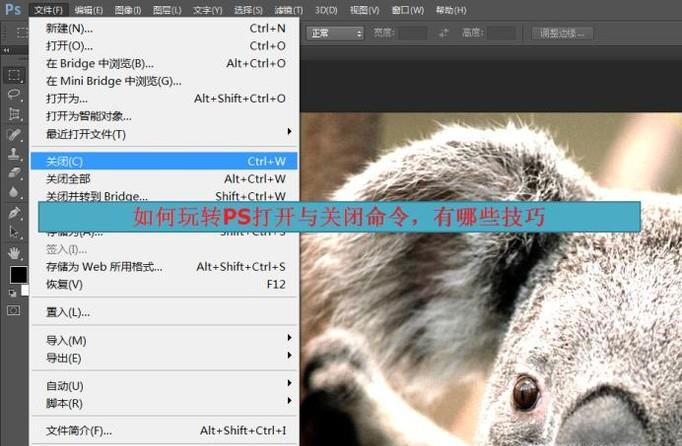The image size is (682, 446).
Task: Open the 正常 style dropdown
Action: [335, 33]
